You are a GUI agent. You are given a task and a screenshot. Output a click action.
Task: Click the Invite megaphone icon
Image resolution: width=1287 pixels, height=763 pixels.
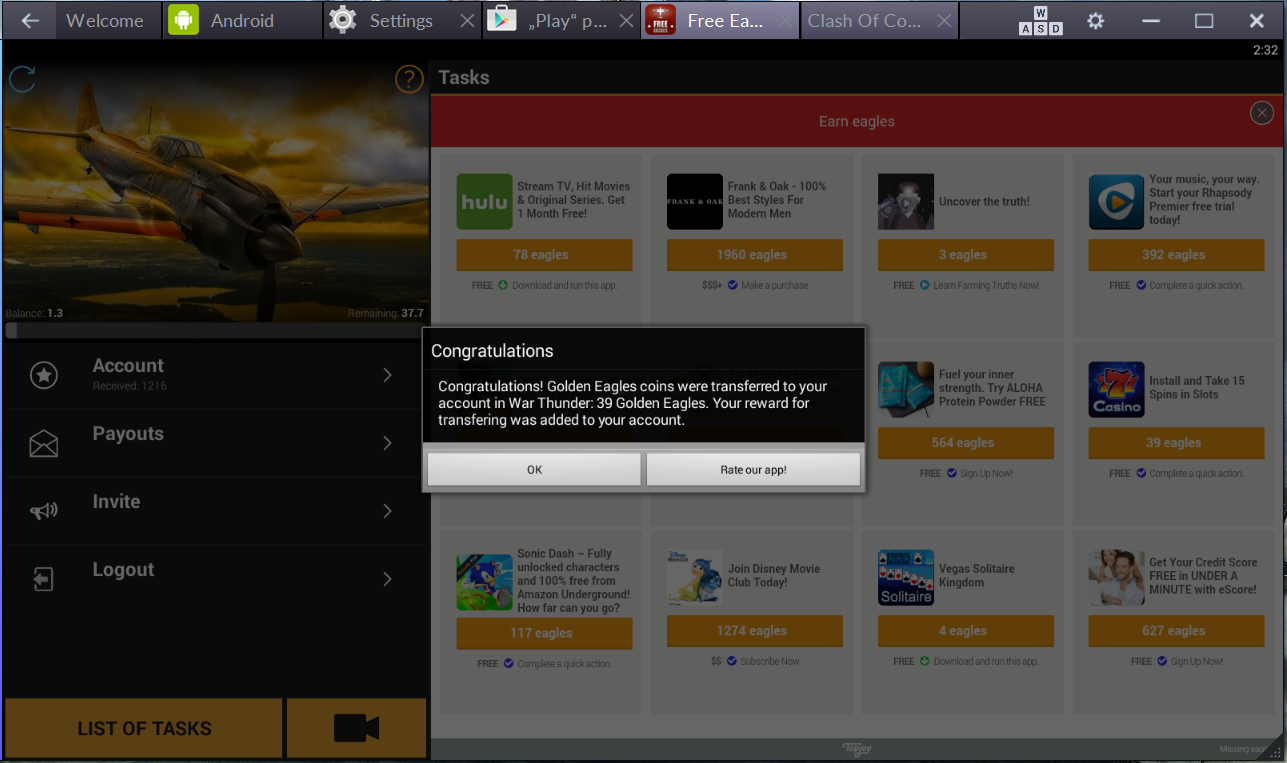pyautogui.click(x=44, y=511)
